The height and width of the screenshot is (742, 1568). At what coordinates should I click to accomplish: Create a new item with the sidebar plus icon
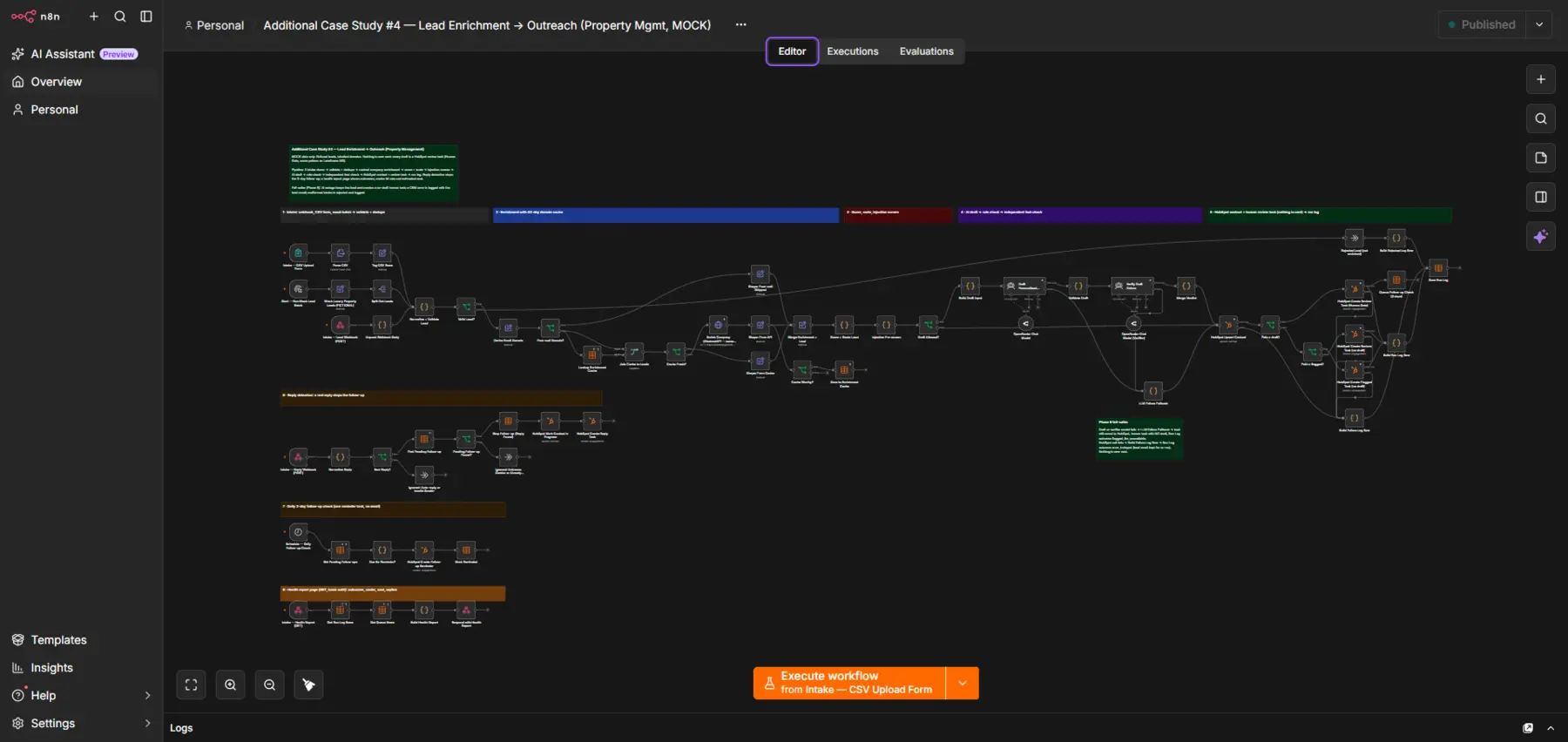point(94,17)
